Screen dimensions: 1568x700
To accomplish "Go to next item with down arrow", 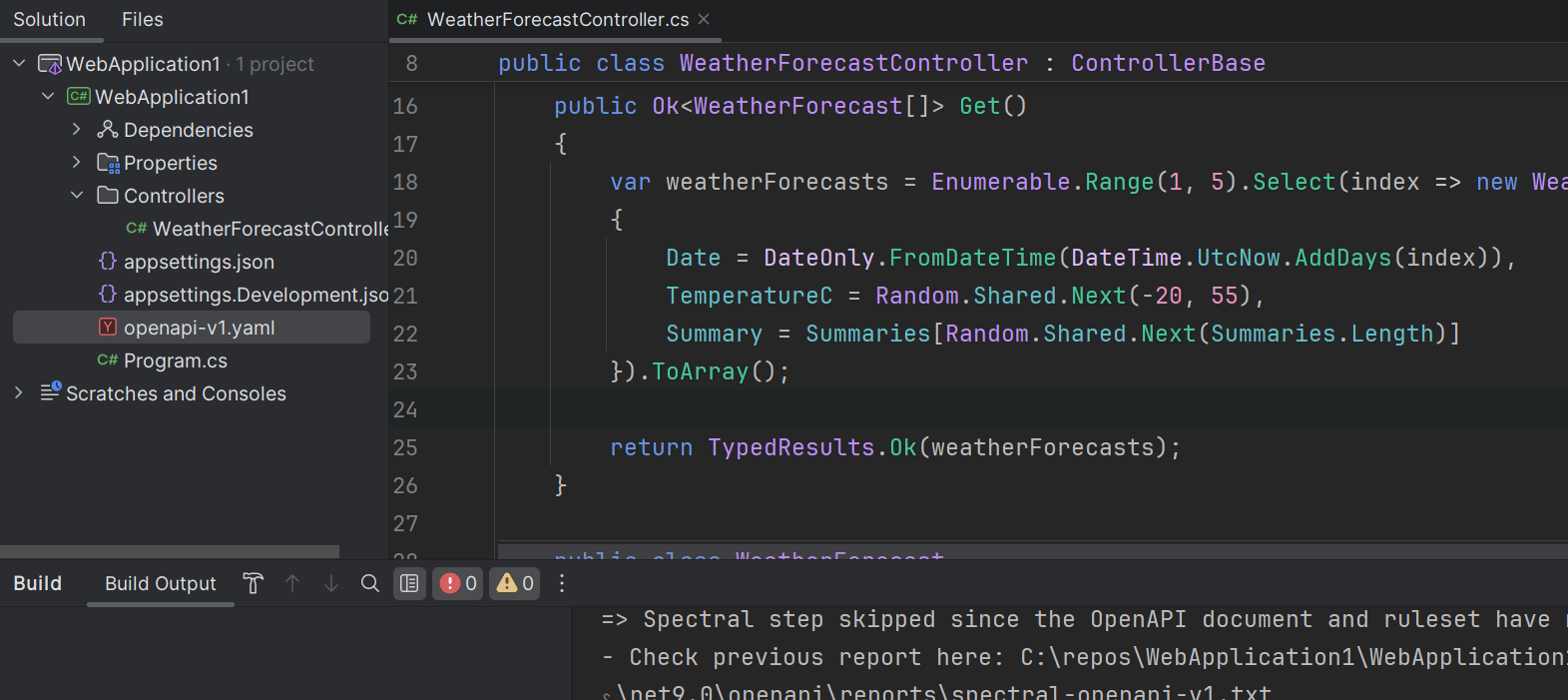I will (x=331, y=583).
